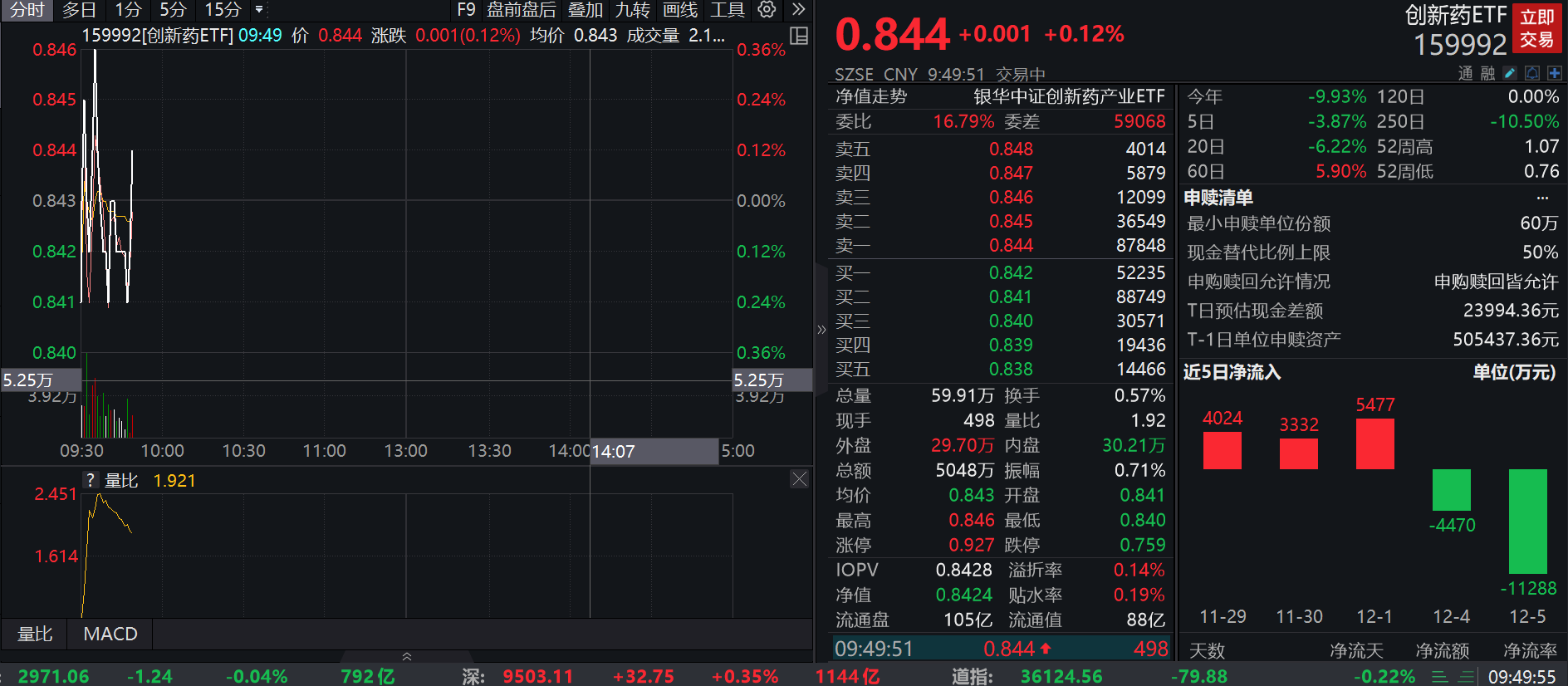This screenshot has height=686, width=1568.
Task: Click the big price 0.844 header
Action: (892, 35)
